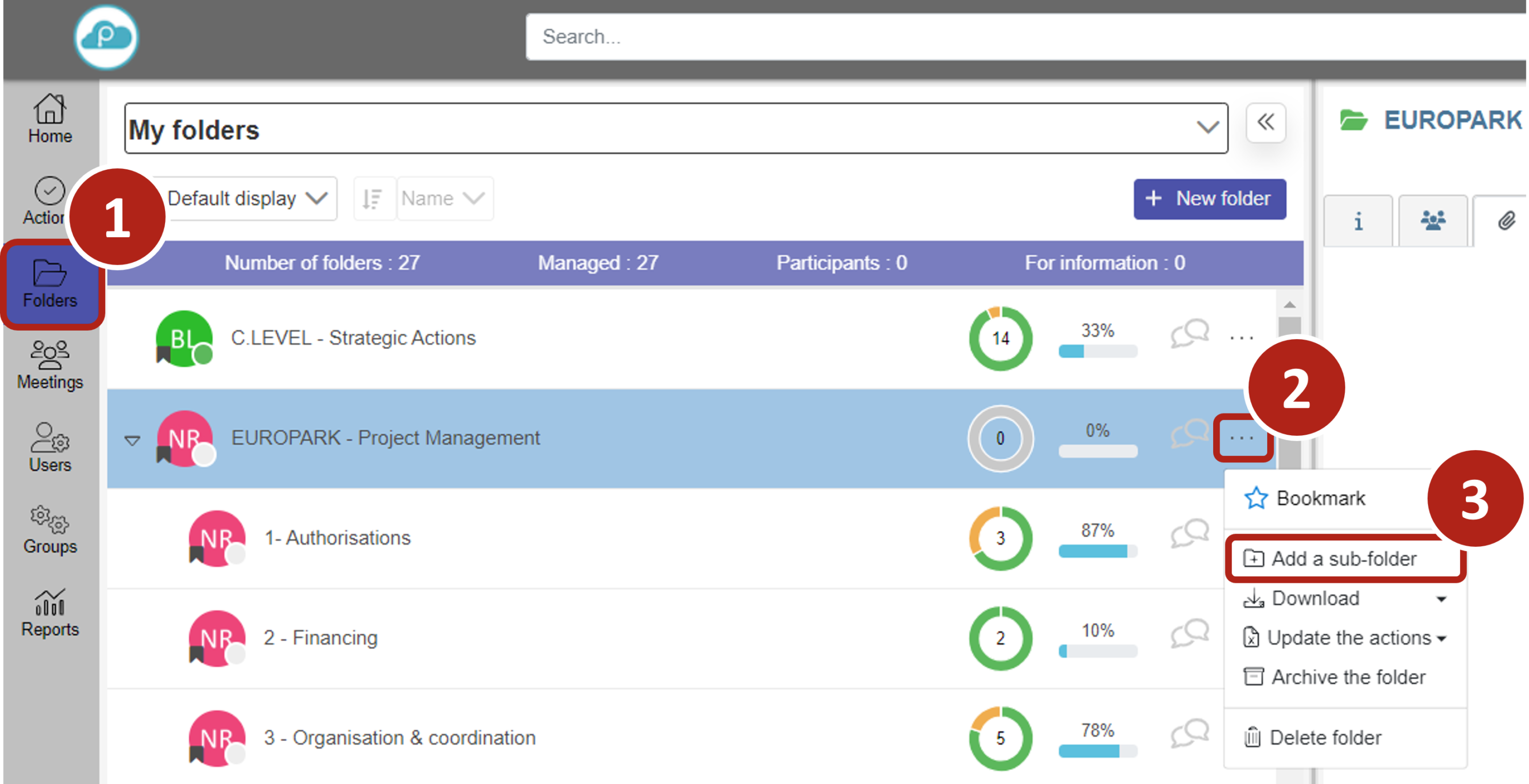Image resolution: width=1529 pixels, height=784 pixels.
Task: Open the Home section in sidebar
Action: click(50, 119)
